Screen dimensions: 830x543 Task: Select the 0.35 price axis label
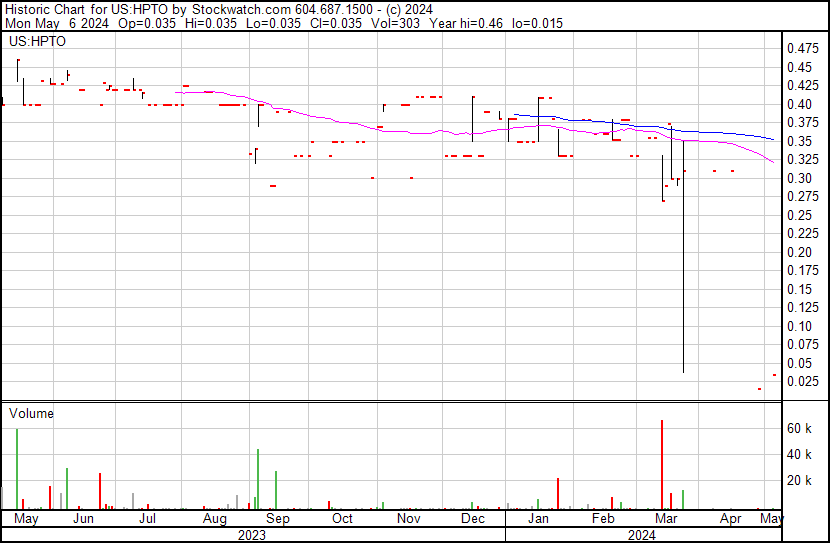[x=799, y=141]
